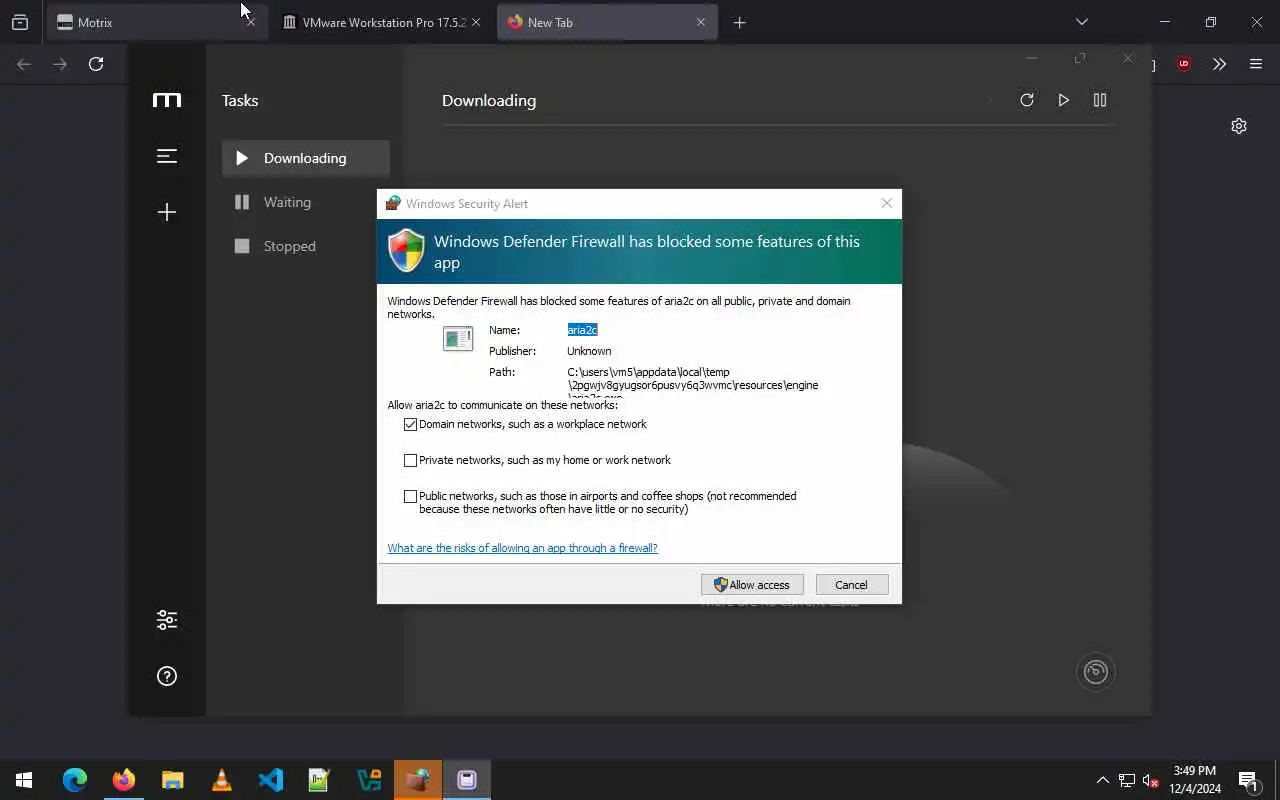Switch to VMware Workstation Pro tab

382,22
